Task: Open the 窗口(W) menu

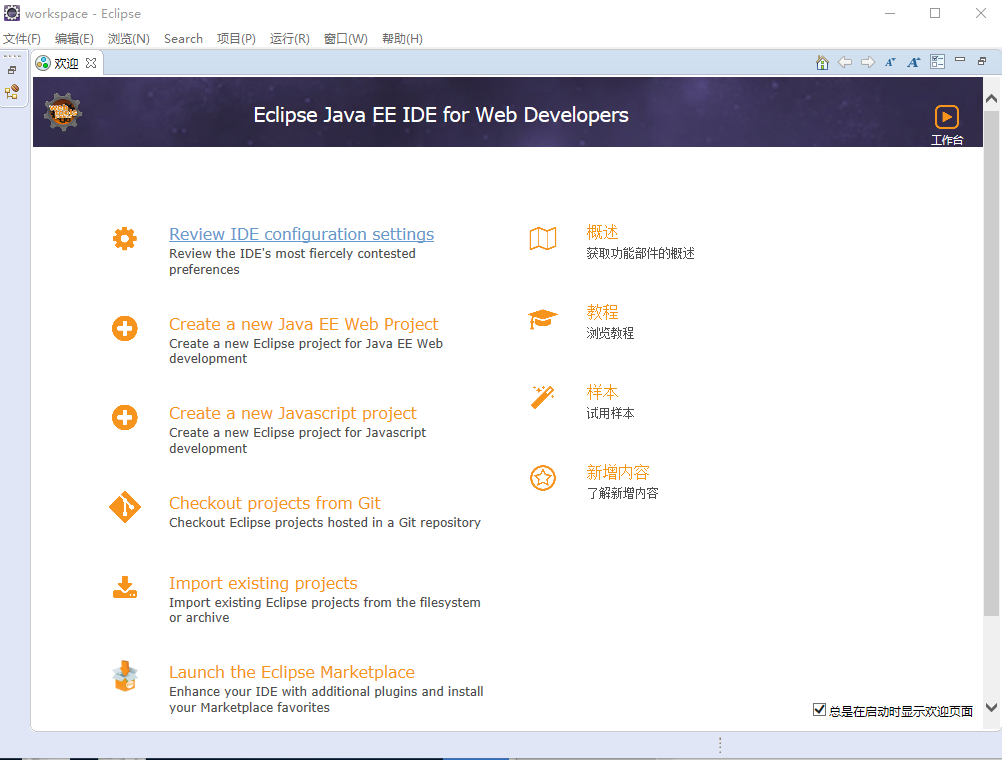Action: 345,39
